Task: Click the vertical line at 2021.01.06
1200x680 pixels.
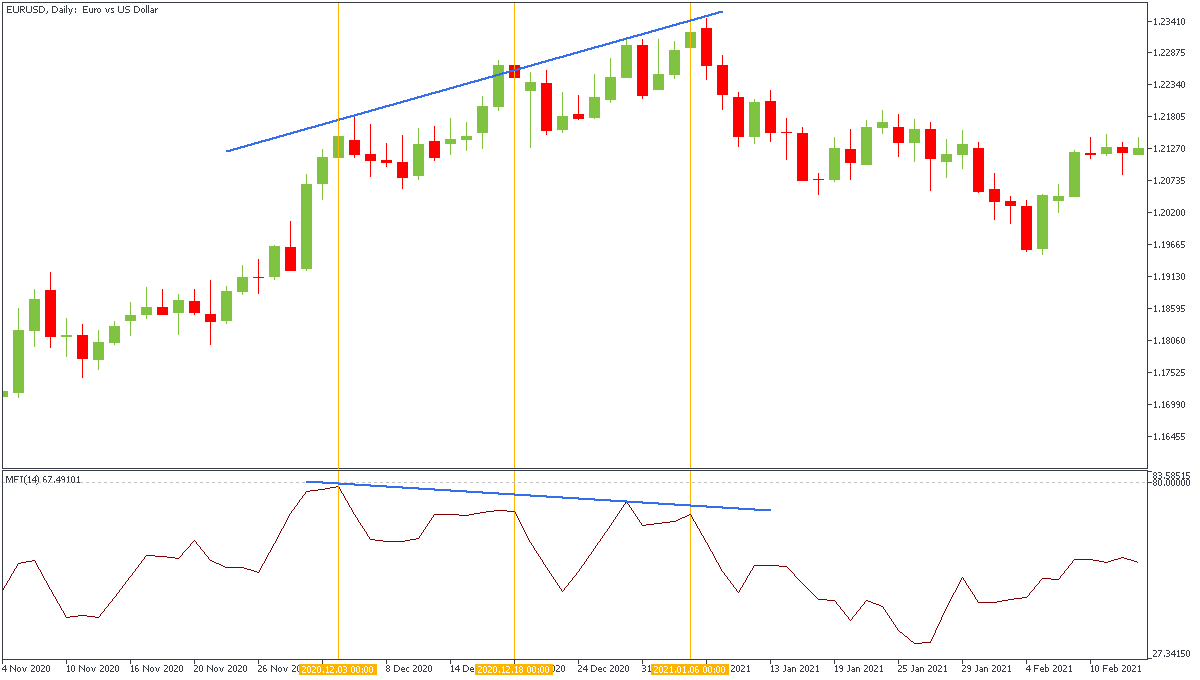Action: click(x=690, y=300)
